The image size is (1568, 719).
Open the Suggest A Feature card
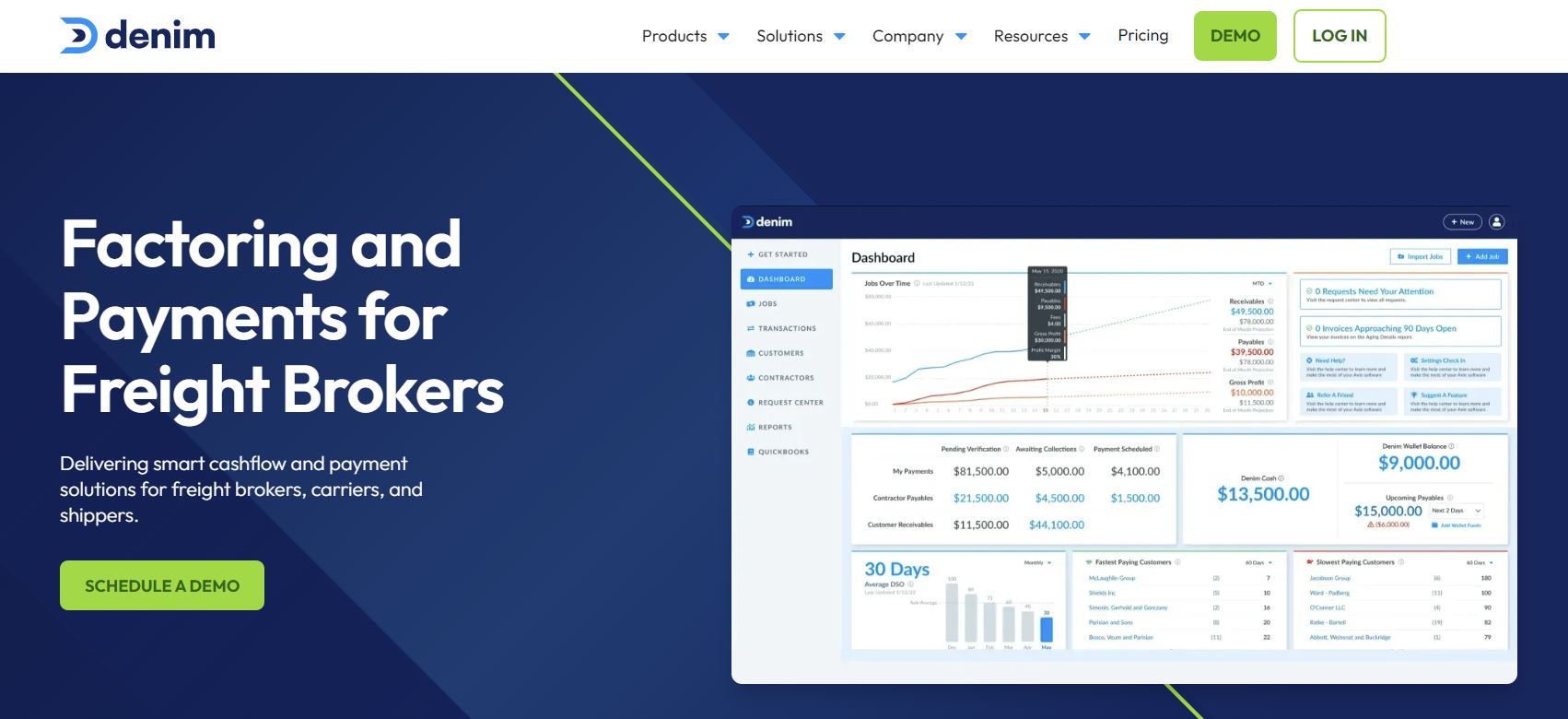1453,401
